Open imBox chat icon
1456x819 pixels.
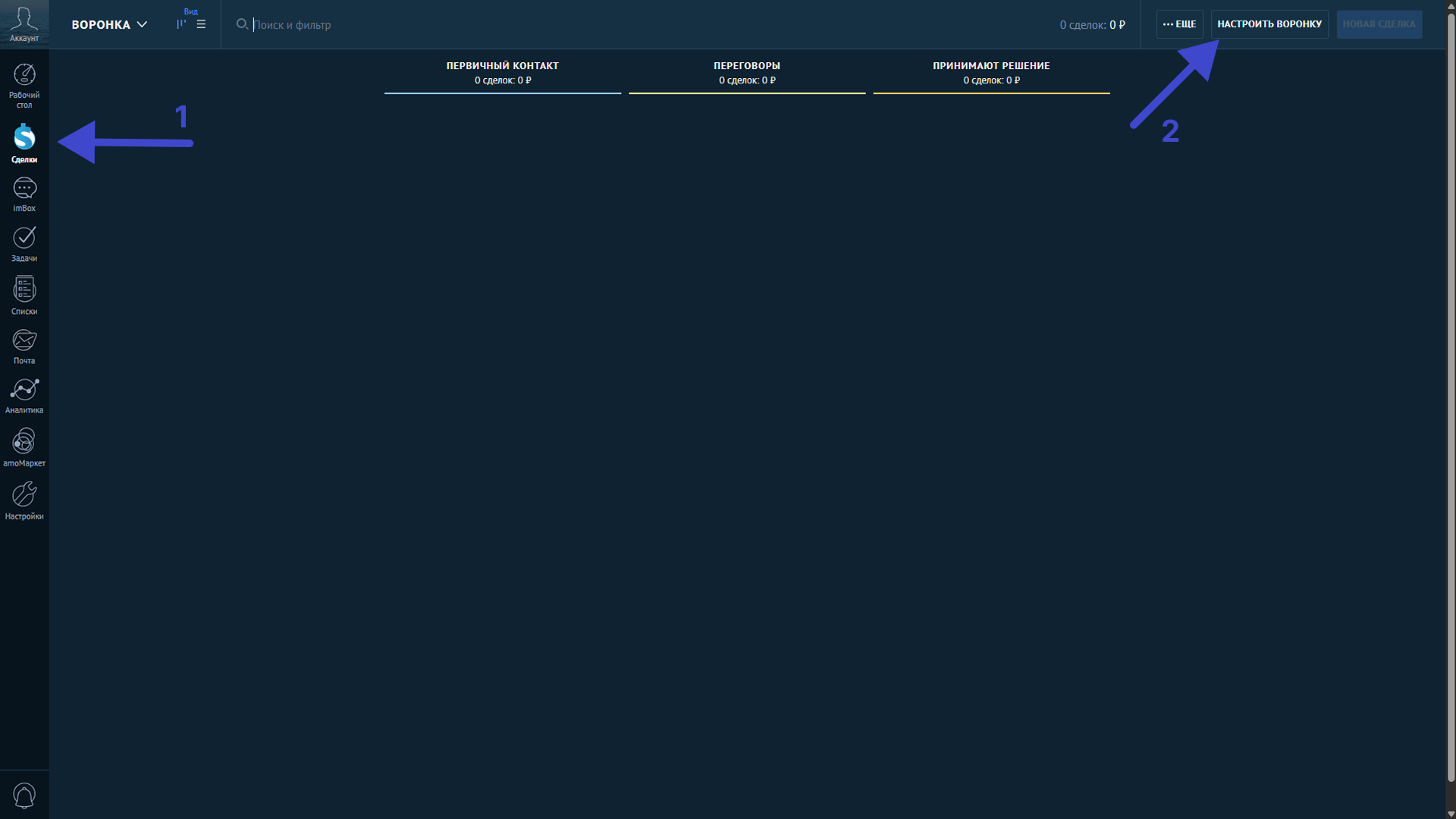click(x=24, y=195)
